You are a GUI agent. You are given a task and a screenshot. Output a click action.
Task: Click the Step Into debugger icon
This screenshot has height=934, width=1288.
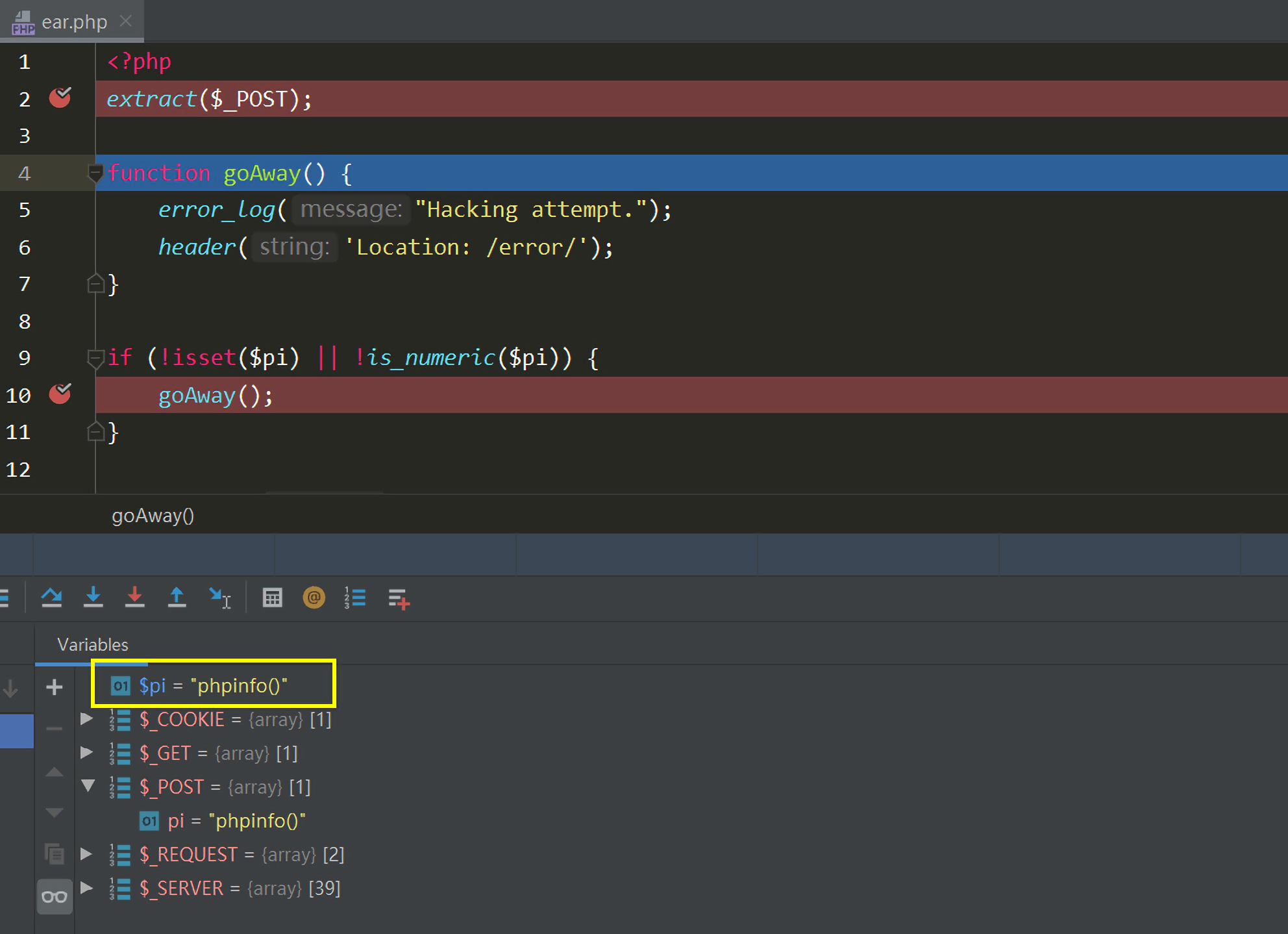93,598
